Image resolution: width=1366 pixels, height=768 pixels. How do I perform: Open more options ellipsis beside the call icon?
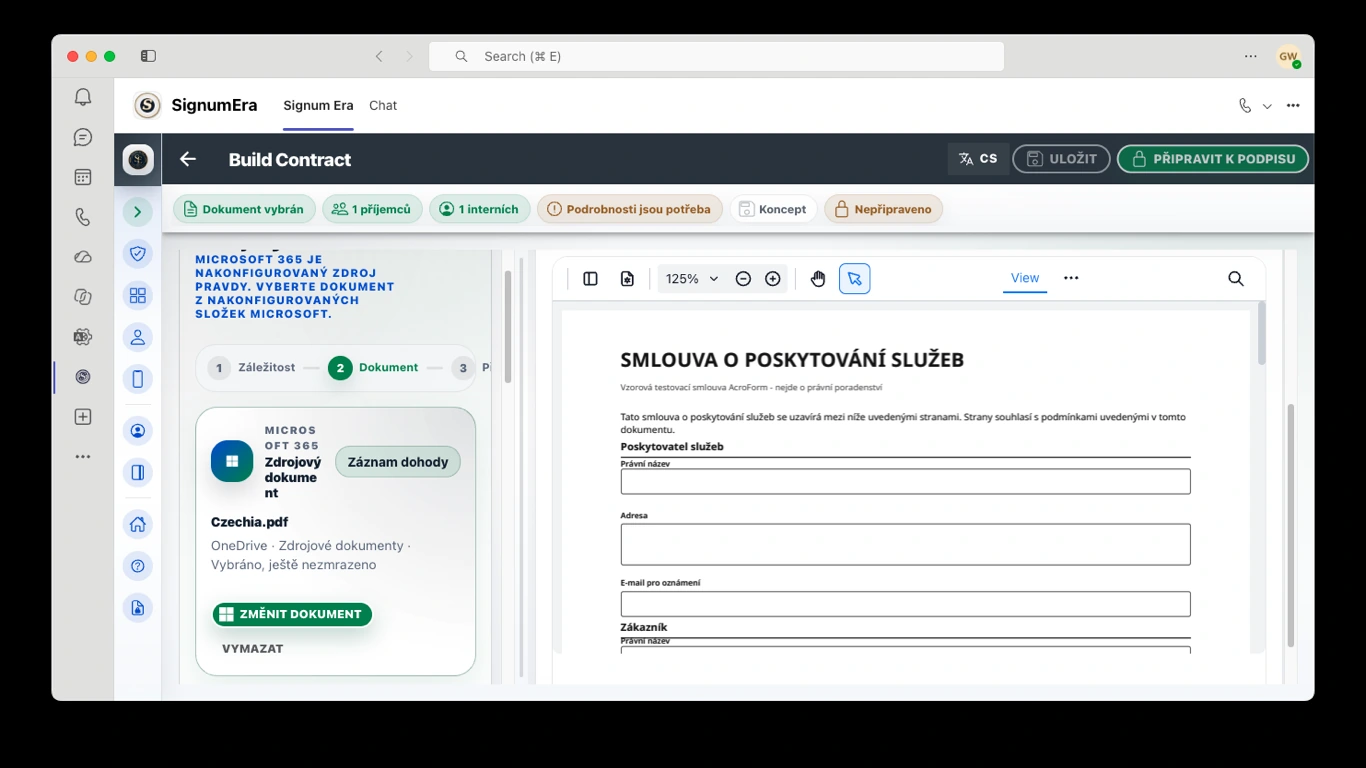coord(1293,106)
